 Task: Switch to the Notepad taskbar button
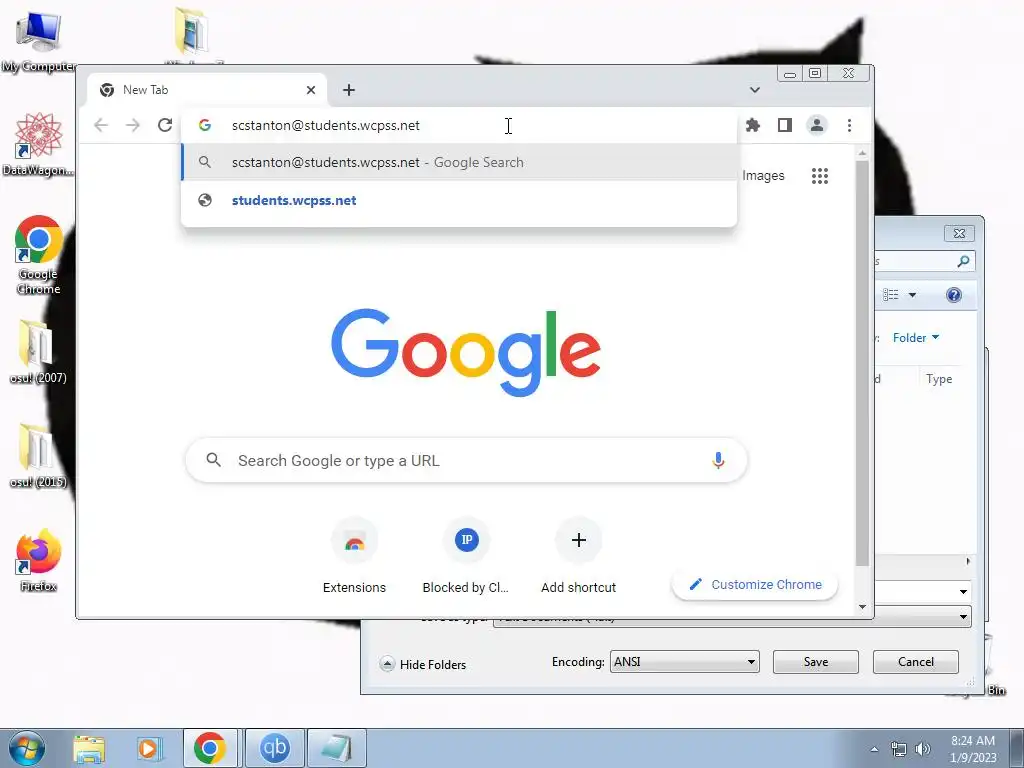[x=336, y=748]
